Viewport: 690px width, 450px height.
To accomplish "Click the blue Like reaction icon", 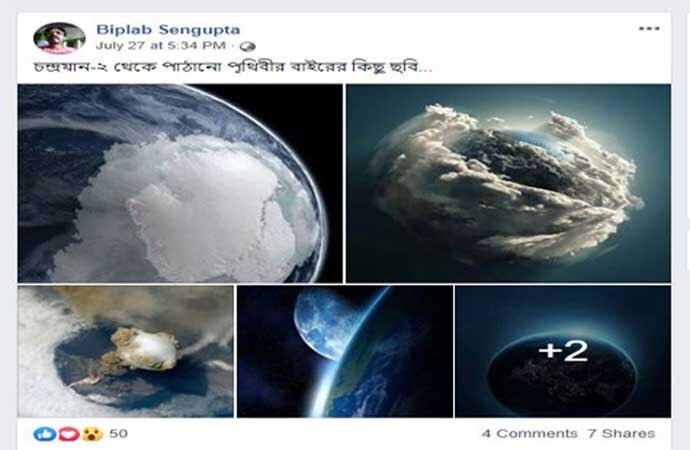I will pos(44,434).
